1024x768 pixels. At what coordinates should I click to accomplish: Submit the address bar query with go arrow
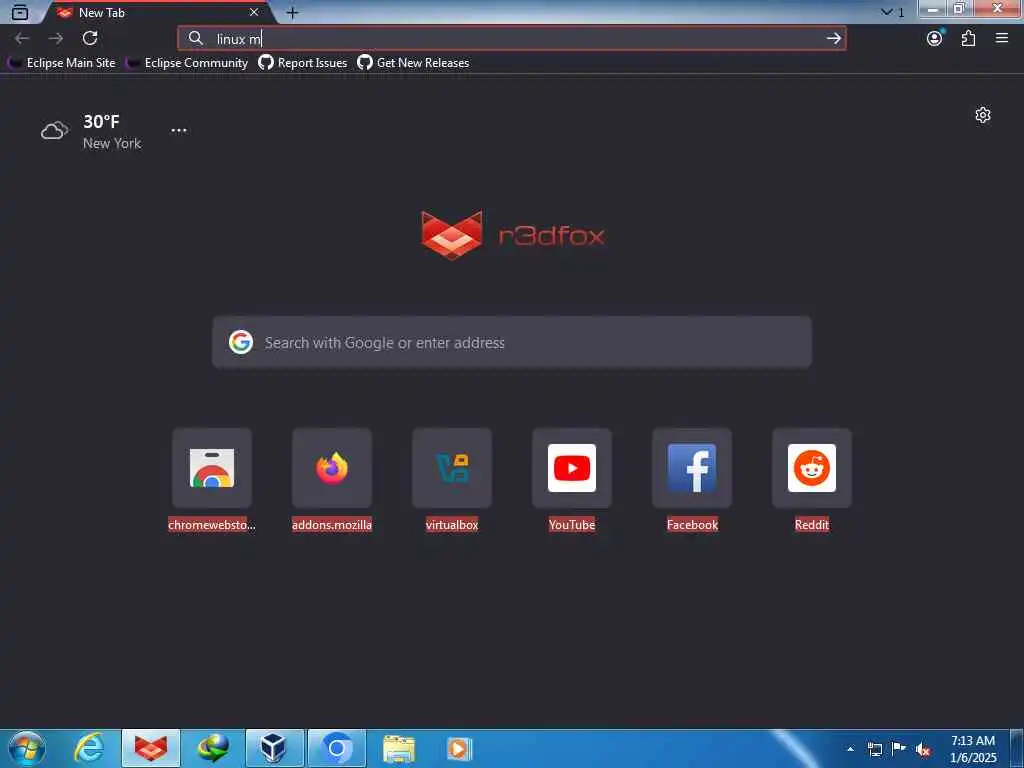tap(833, 39)
